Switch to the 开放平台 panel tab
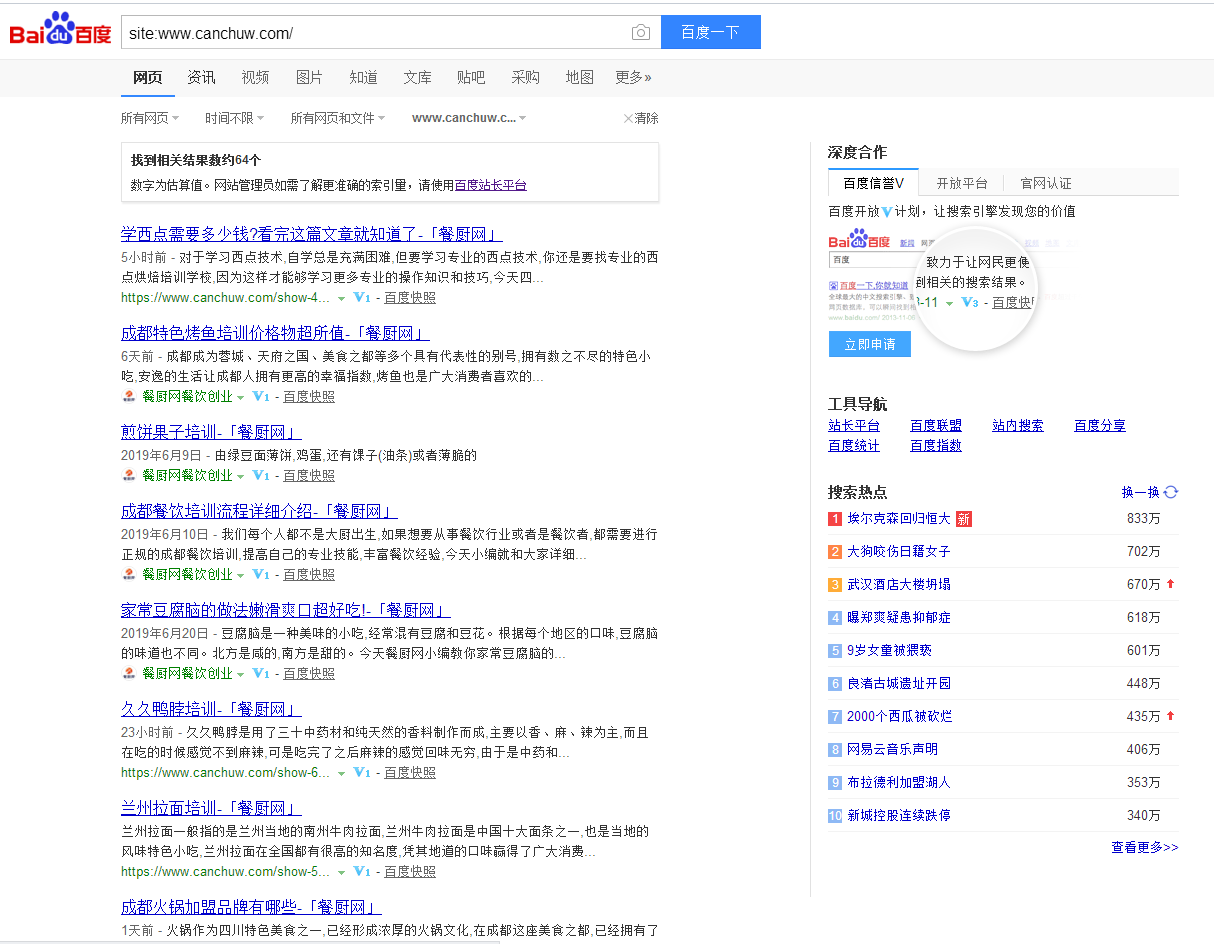This screenshot has width=1214, height=944. pos(961,183)
